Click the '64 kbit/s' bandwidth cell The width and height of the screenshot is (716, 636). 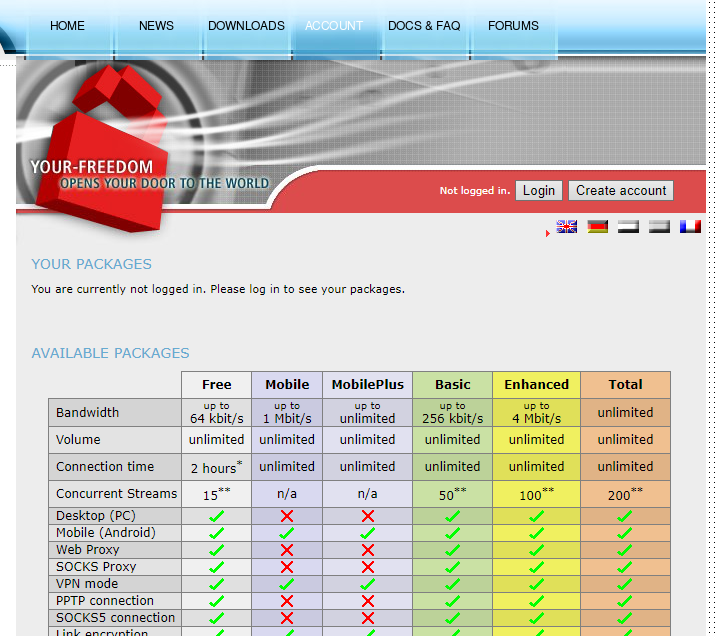[x=216, y=412]
